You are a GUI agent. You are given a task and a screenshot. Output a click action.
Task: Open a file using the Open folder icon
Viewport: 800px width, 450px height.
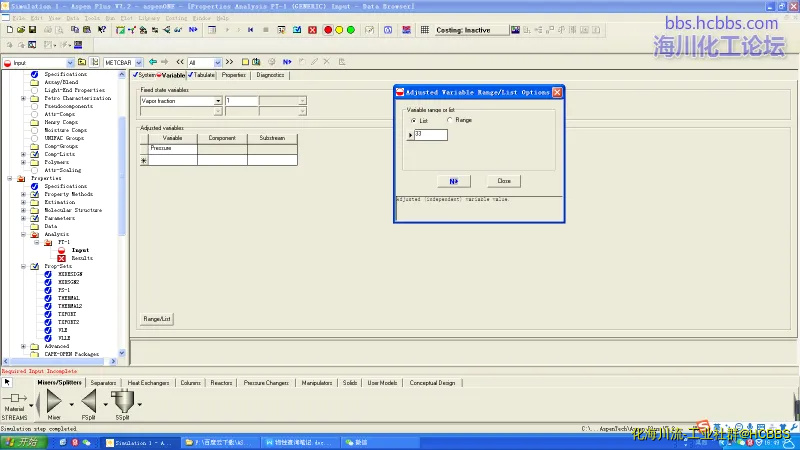pos(21,30)
